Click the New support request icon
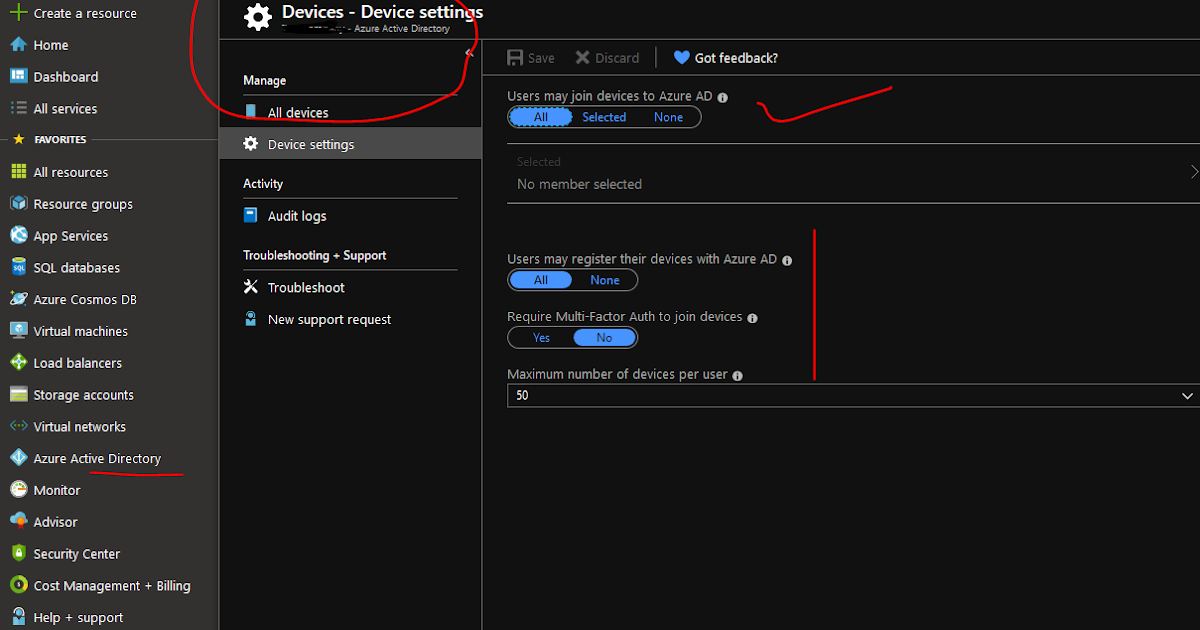1200x630 pixels. pyautogui.click(x=251, y=319)
